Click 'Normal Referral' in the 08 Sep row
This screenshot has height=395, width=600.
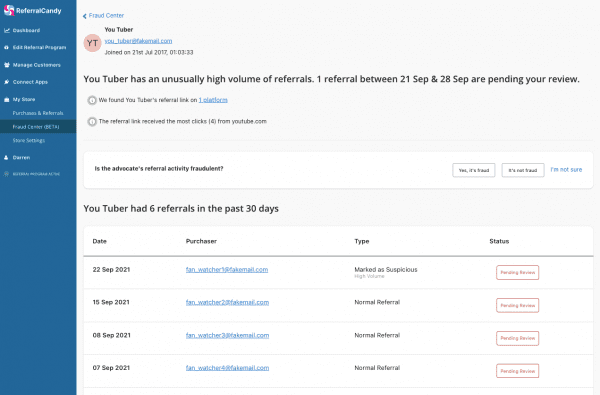pos(377,335)
